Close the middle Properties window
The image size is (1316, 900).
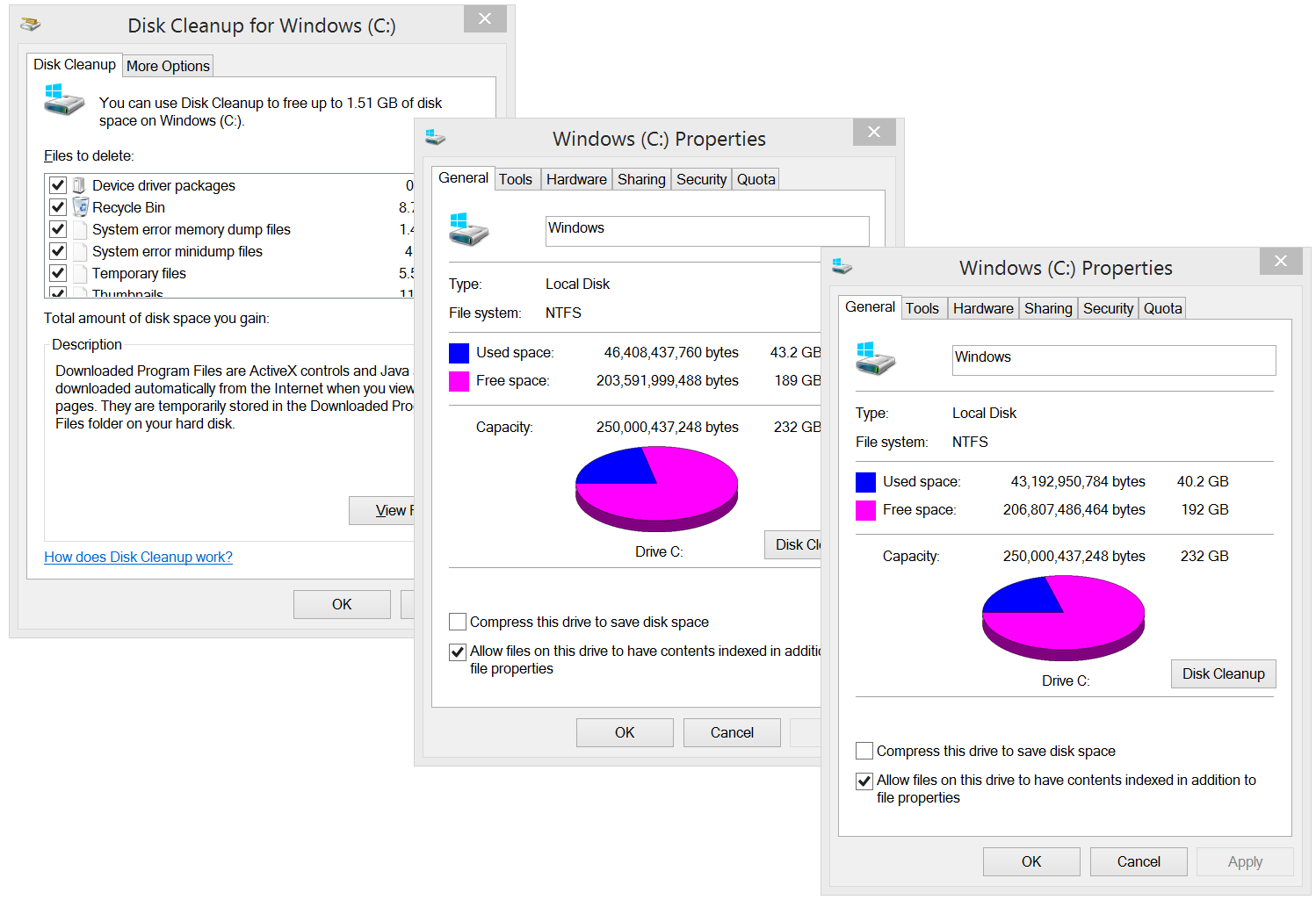874,132
